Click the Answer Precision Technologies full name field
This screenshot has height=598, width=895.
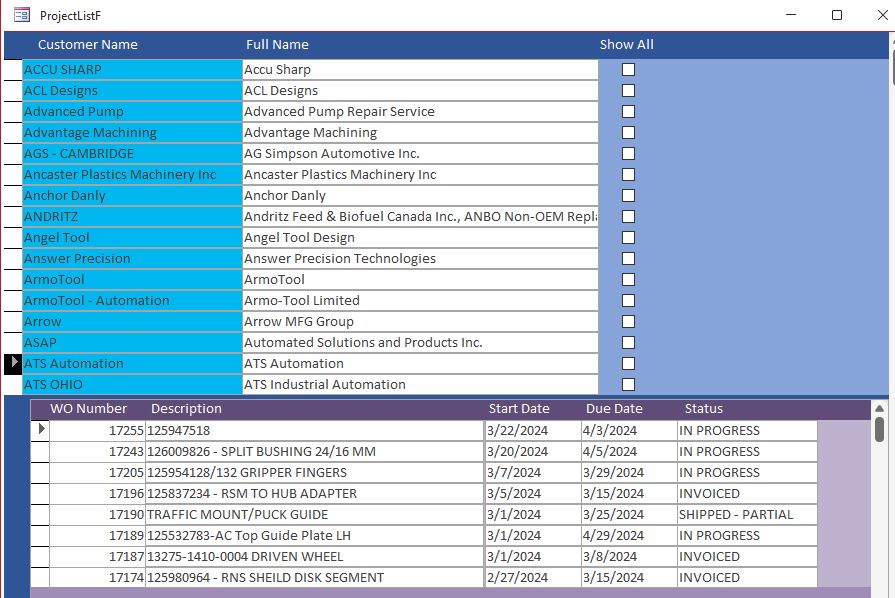coord(420,258)
